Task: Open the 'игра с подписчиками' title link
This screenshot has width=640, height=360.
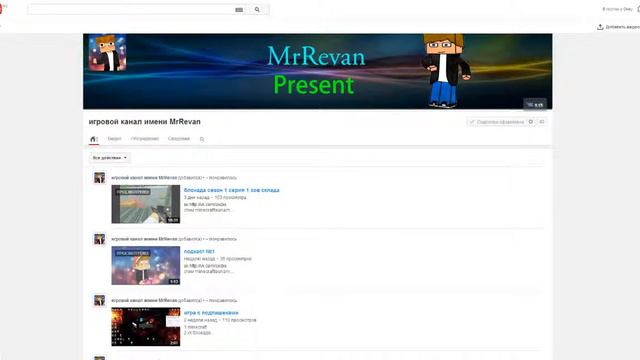Action: [211, 313]
